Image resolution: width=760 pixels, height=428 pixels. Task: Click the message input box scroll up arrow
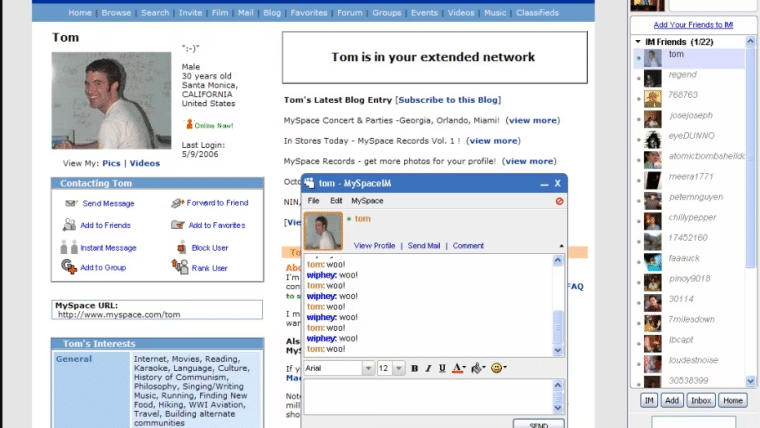(557, 385)
